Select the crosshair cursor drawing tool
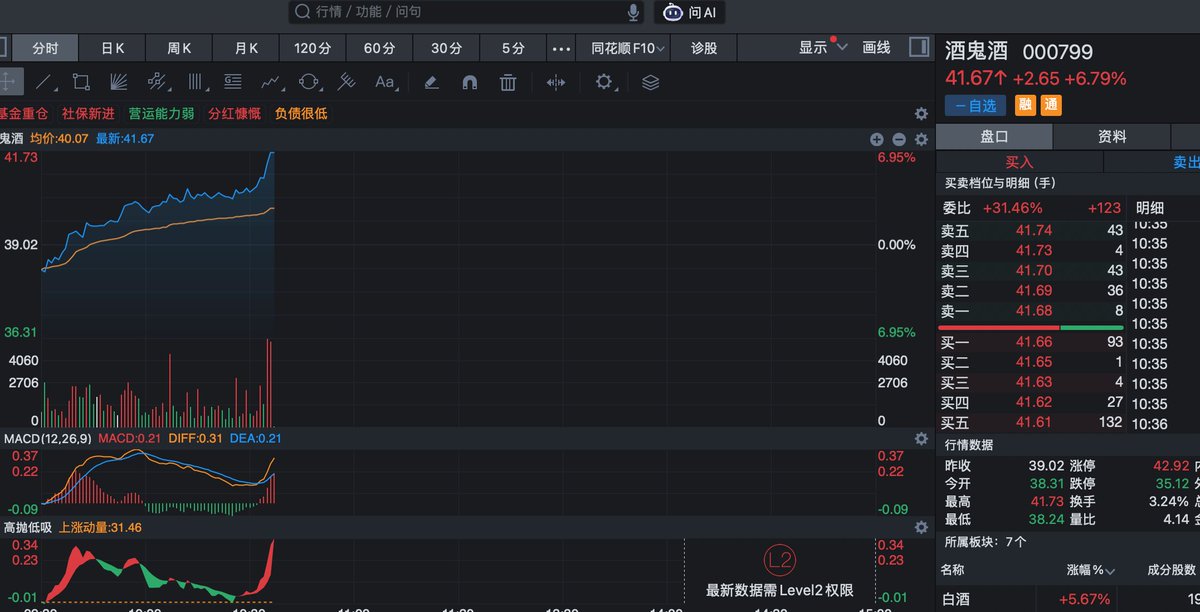 pos(7,82)
